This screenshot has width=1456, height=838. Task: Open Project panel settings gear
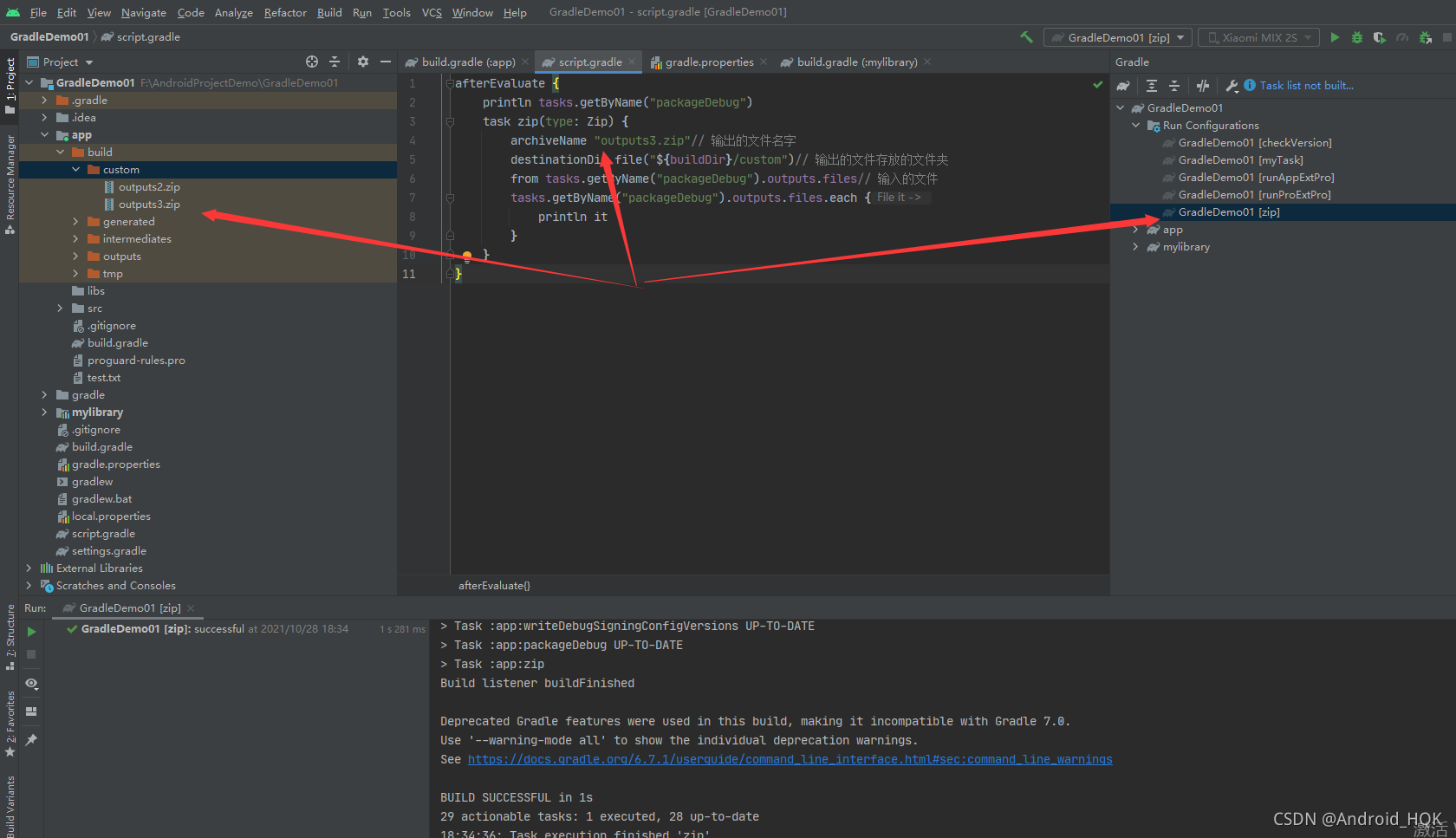(x=363, y=62)
